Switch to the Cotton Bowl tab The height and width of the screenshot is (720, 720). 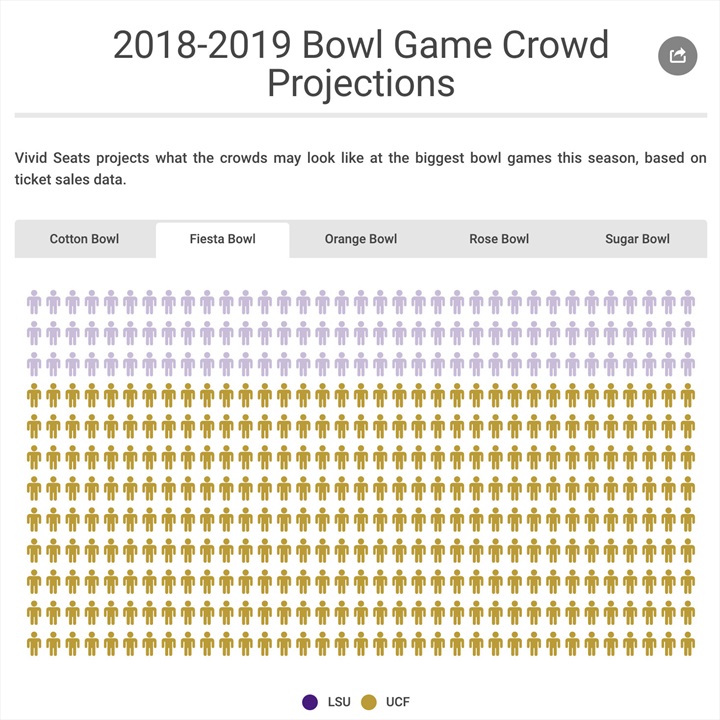tap(84, 239)
